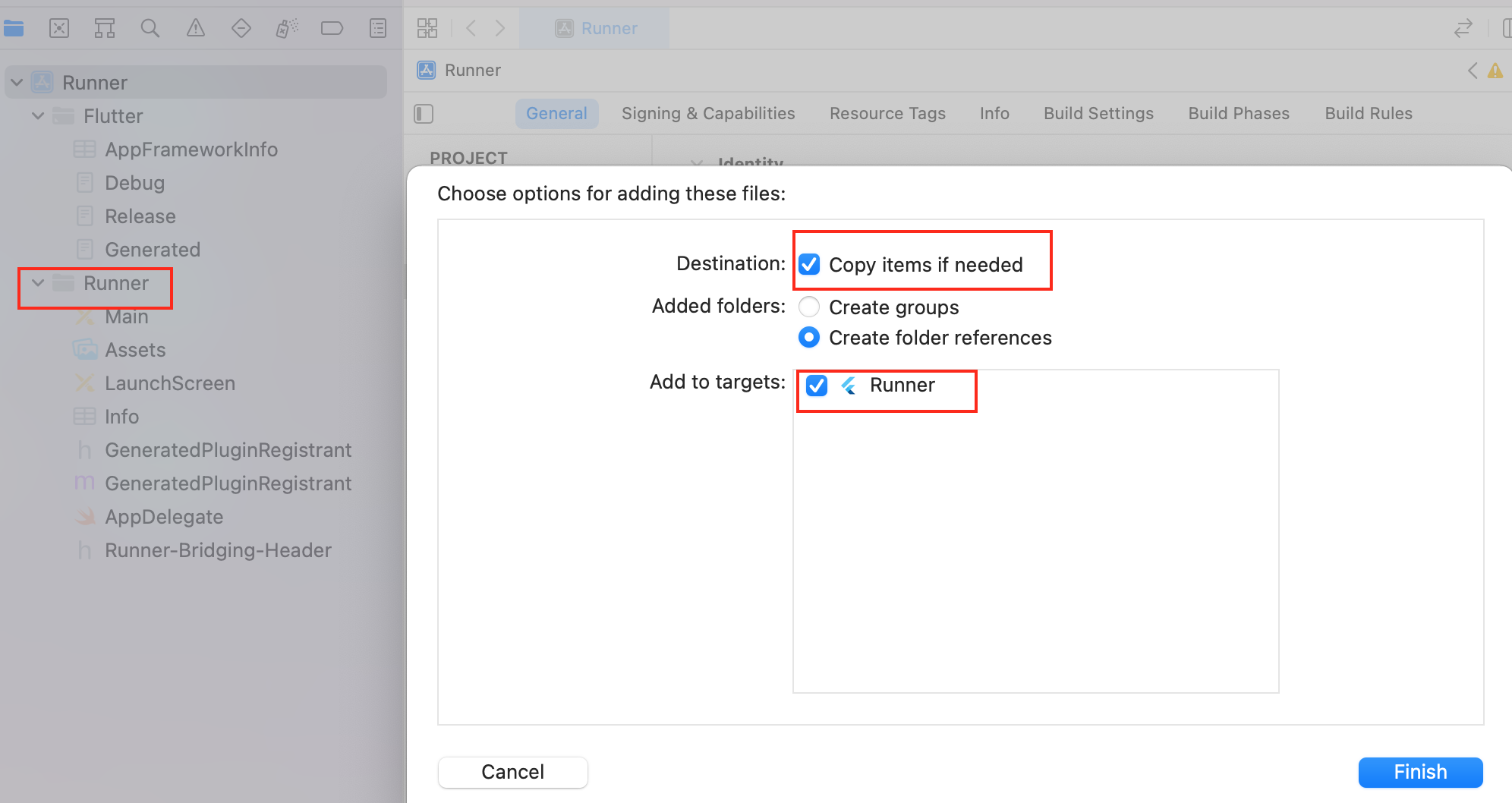Click the editor swap arrows icon
Screen dimensions: 1512x803
click(1463, 29)
